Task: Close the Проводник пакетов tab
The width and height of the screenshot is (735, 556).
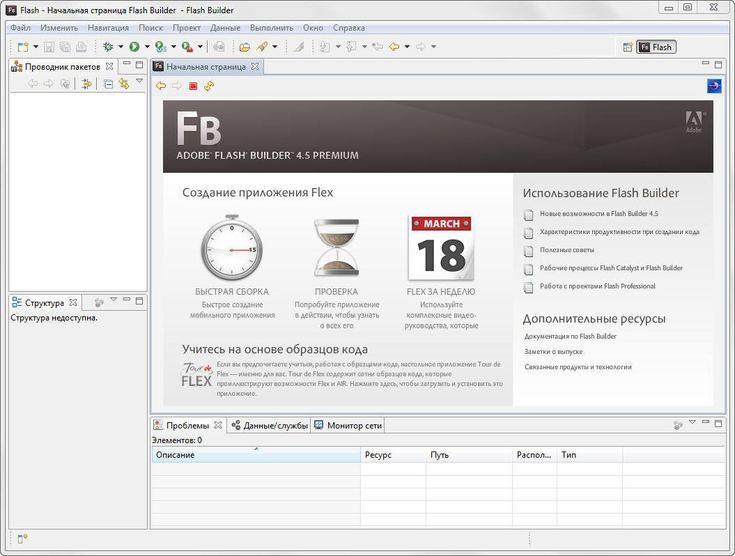Action: (109, 67)
